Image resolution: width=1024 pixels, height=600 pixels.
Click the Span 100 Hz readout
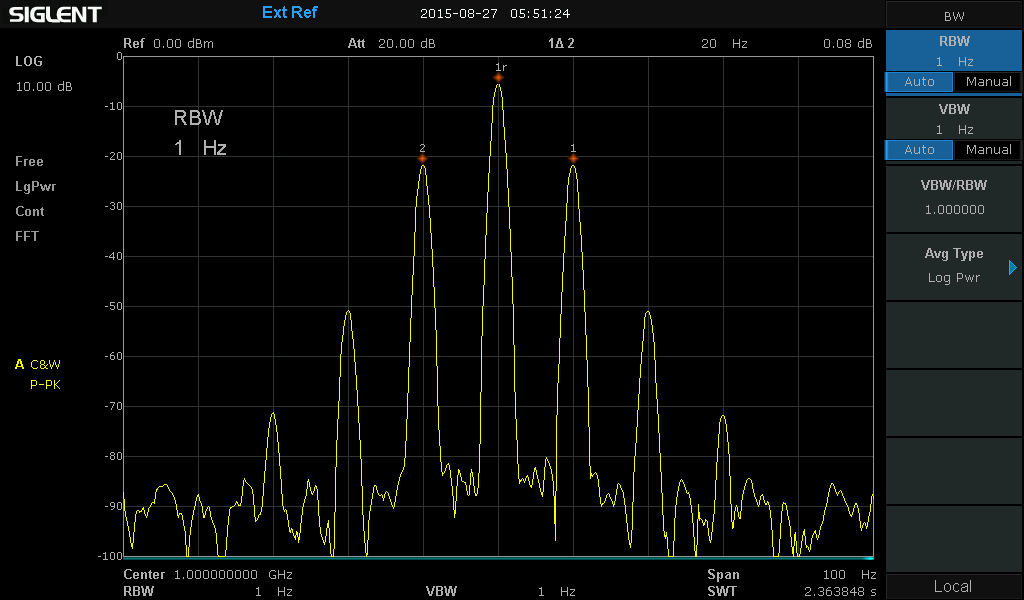(792, 575)
